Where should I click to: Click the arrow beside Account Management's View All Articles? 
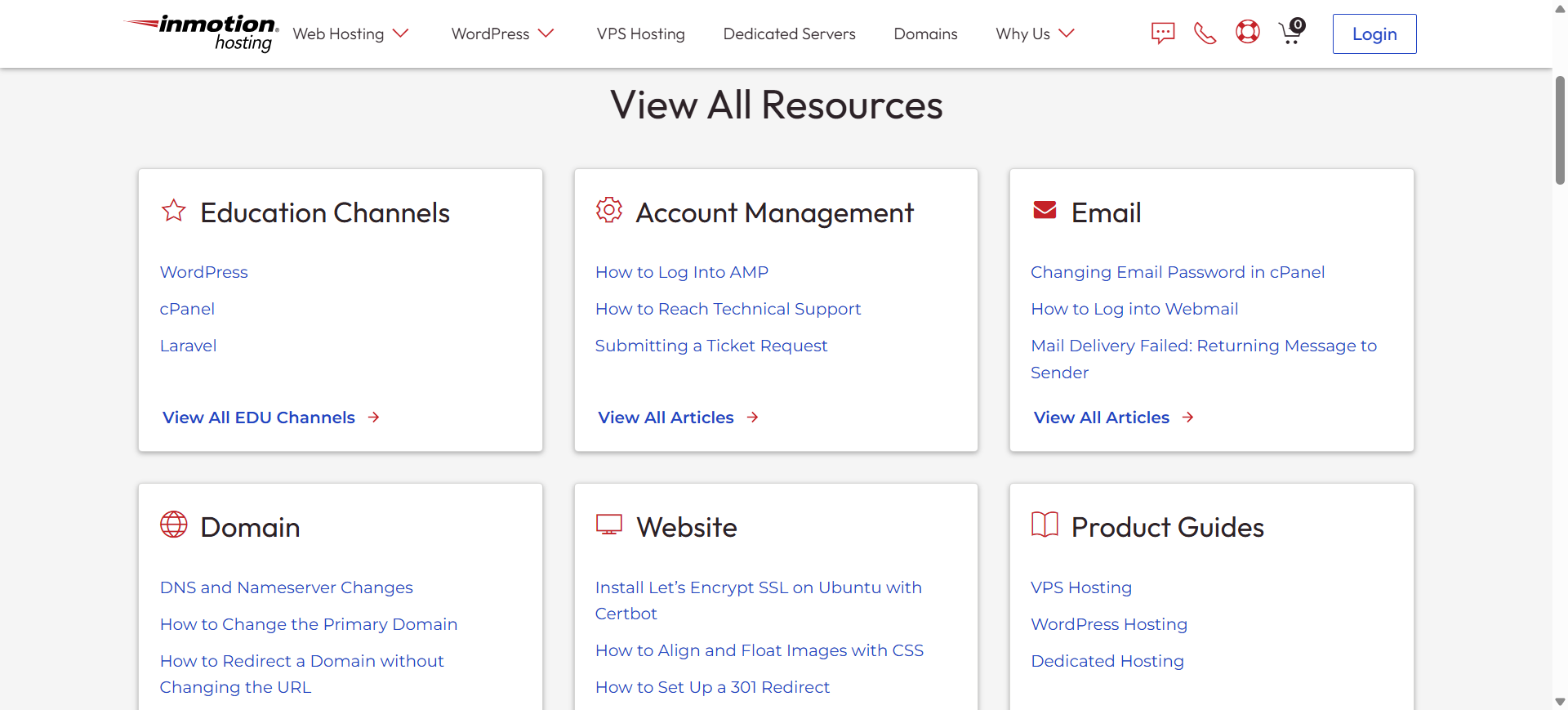(753, 418)
